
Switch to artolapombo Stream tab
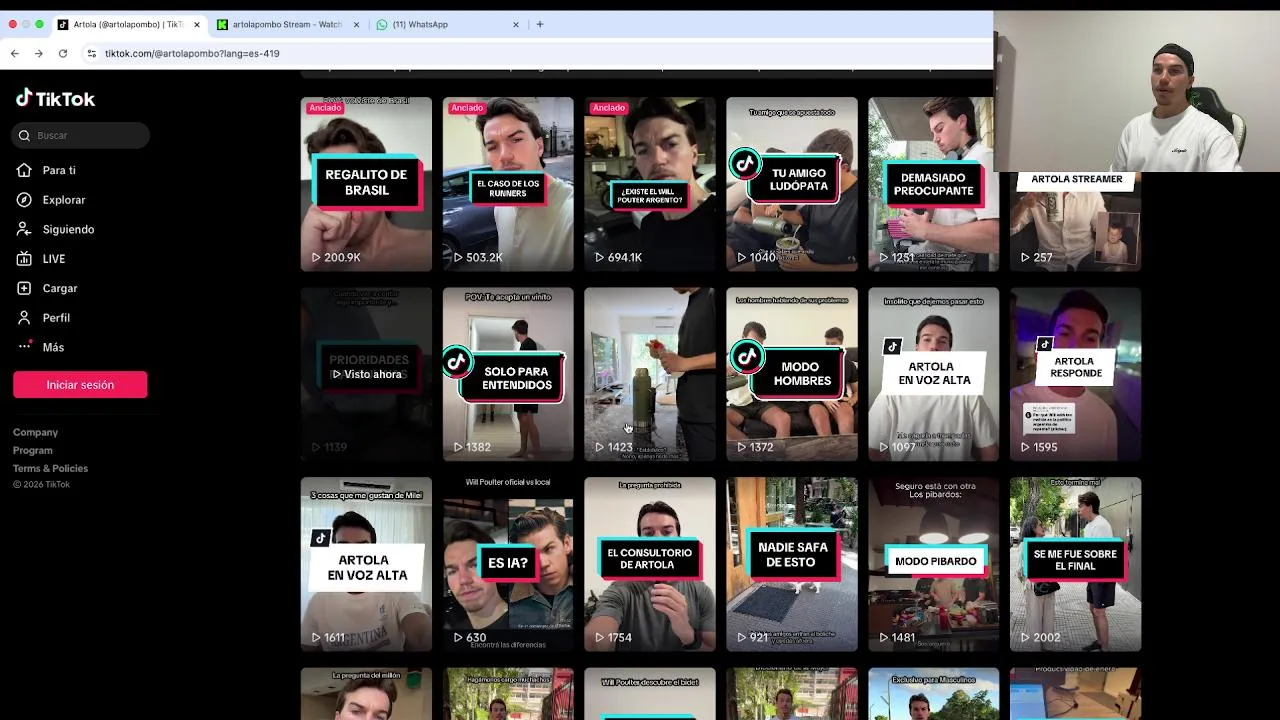288,24
